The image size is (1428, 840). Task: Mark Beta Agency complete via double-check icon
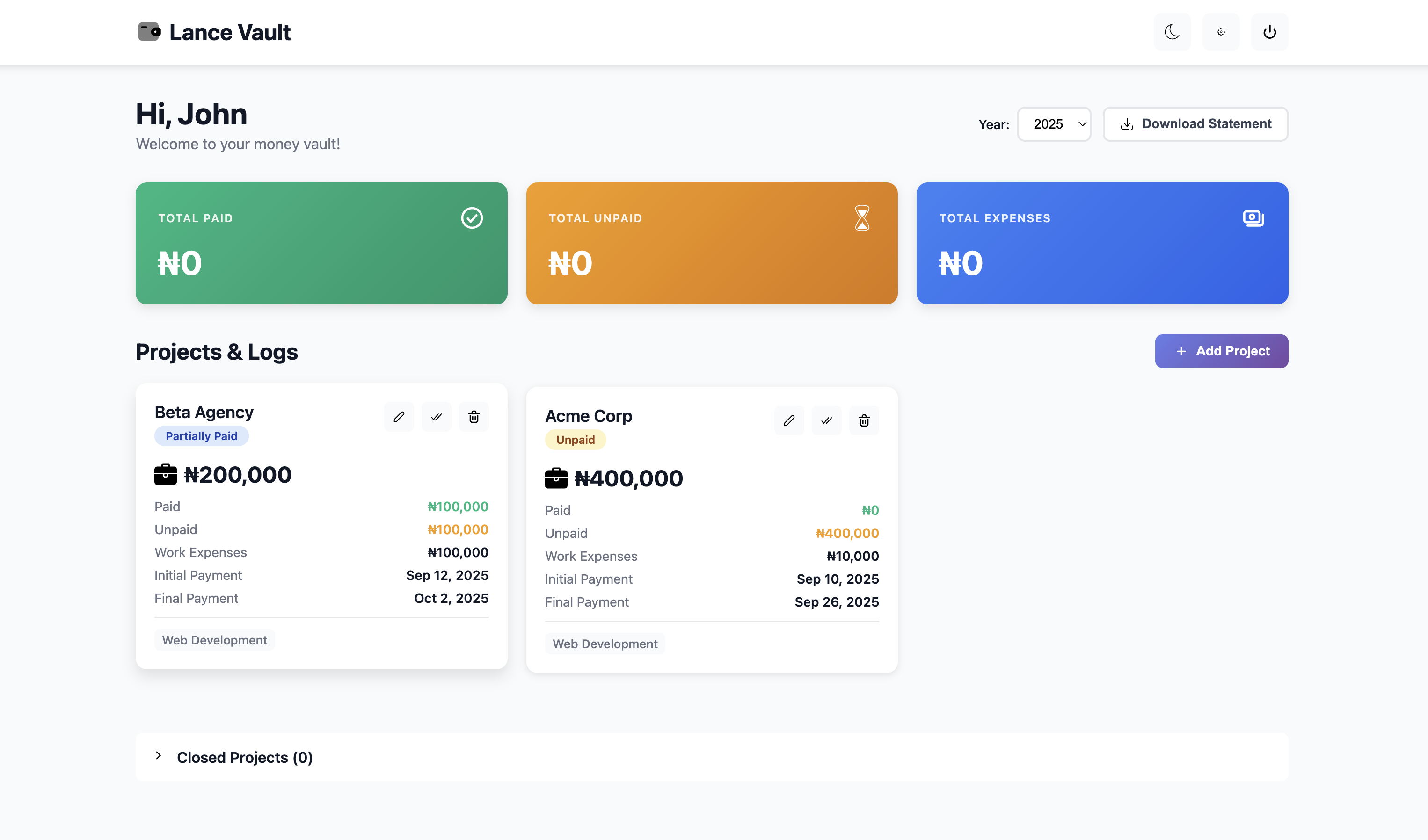[436, 416]
